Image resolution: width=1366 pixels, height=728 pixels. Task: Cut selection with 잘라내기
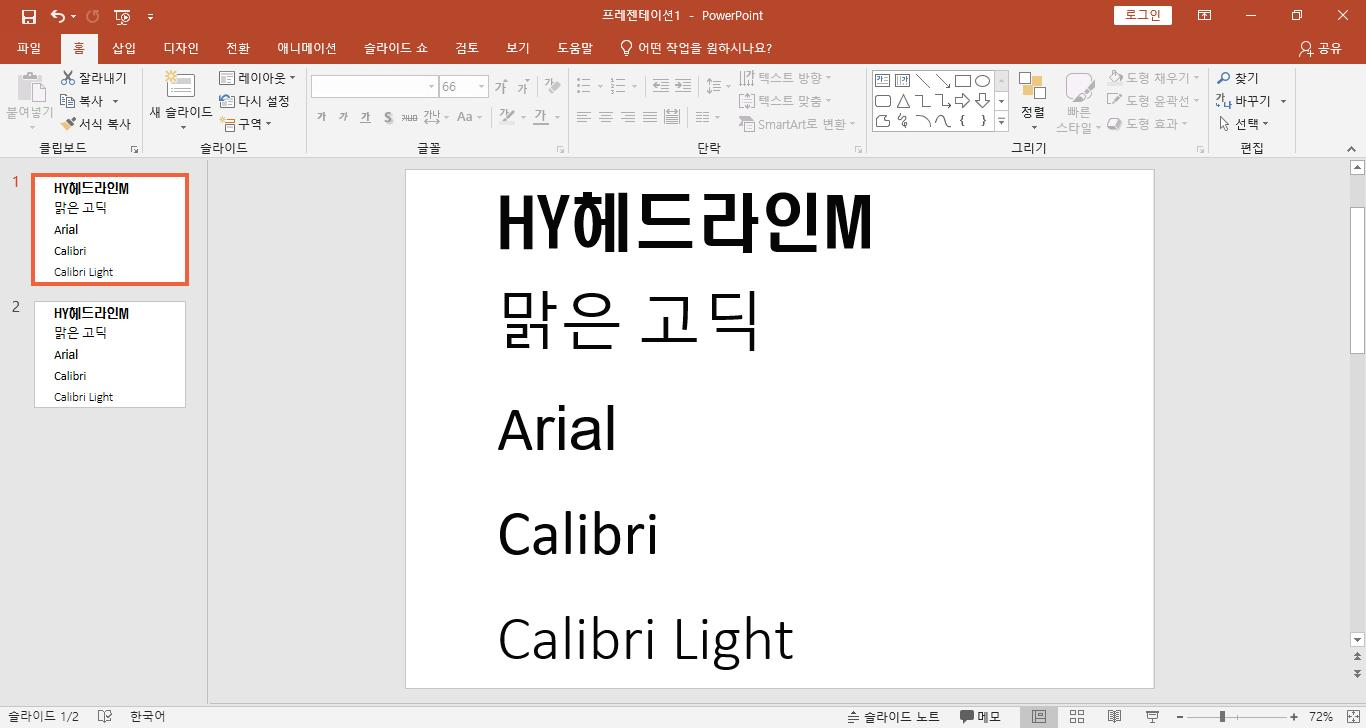(x=93, y=78)
